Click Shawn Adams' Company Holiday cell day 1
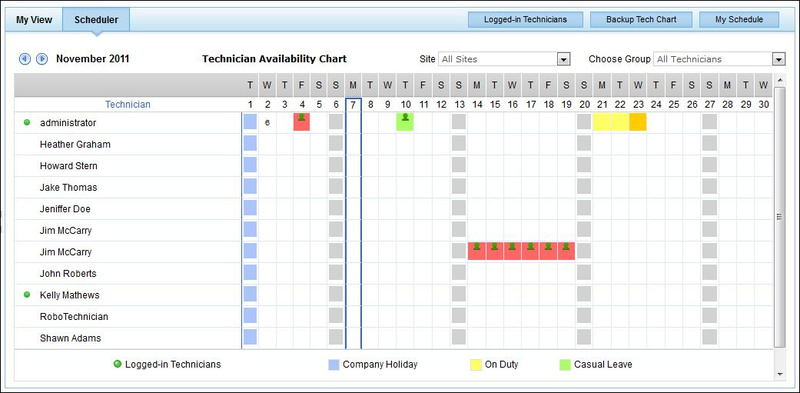This screenshot has width=800, height=393. [250, 337]
